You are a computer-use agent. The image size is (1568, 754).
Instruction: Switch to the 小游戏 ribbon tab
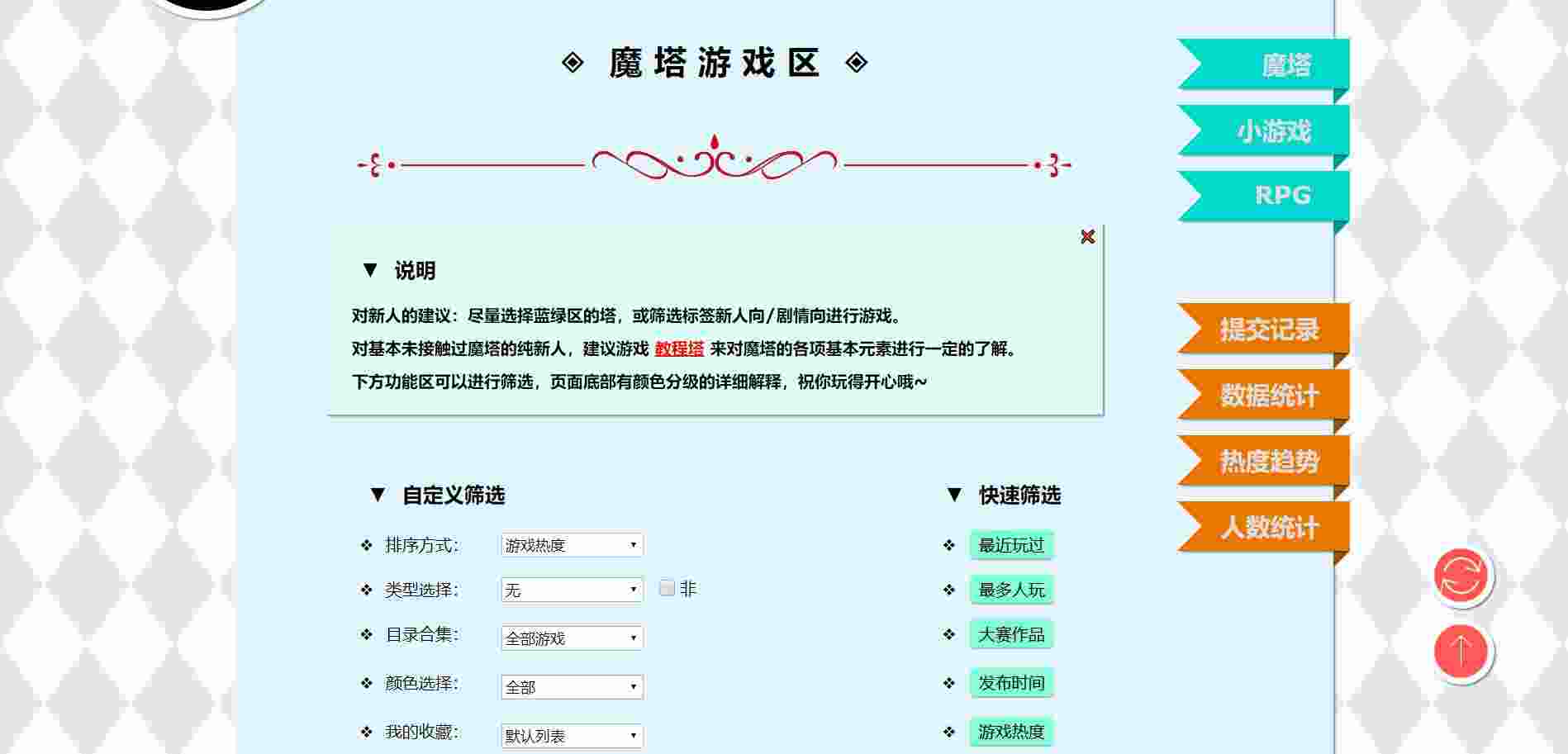coord(1272,130)
